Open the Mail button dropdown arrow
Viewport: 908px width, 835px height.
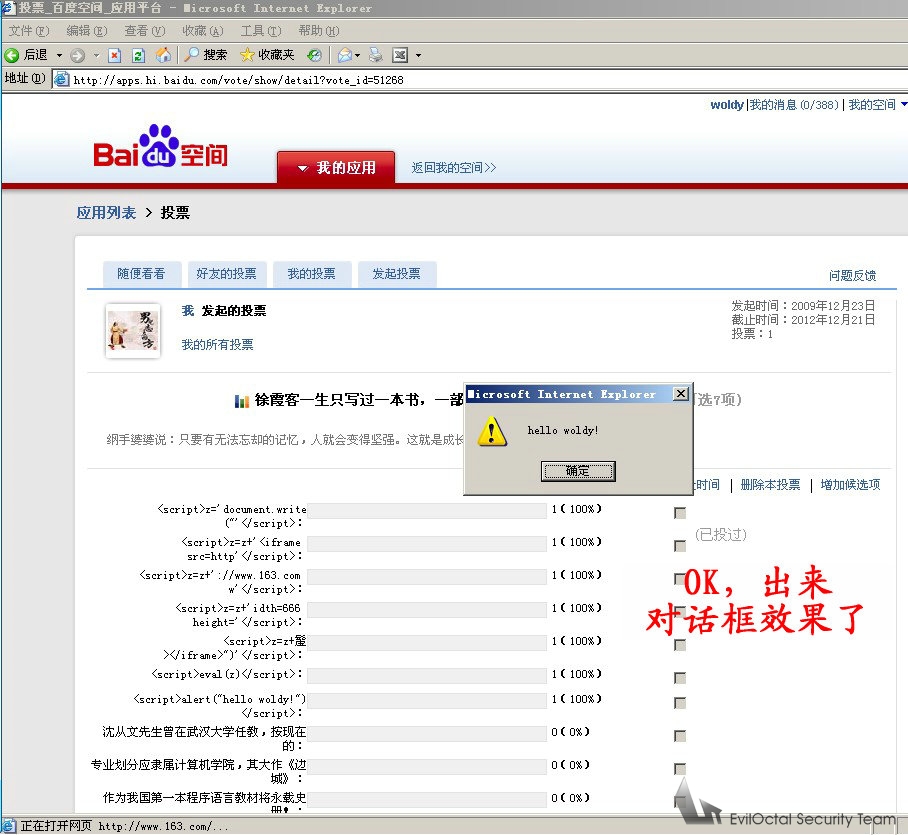point(357,56)
